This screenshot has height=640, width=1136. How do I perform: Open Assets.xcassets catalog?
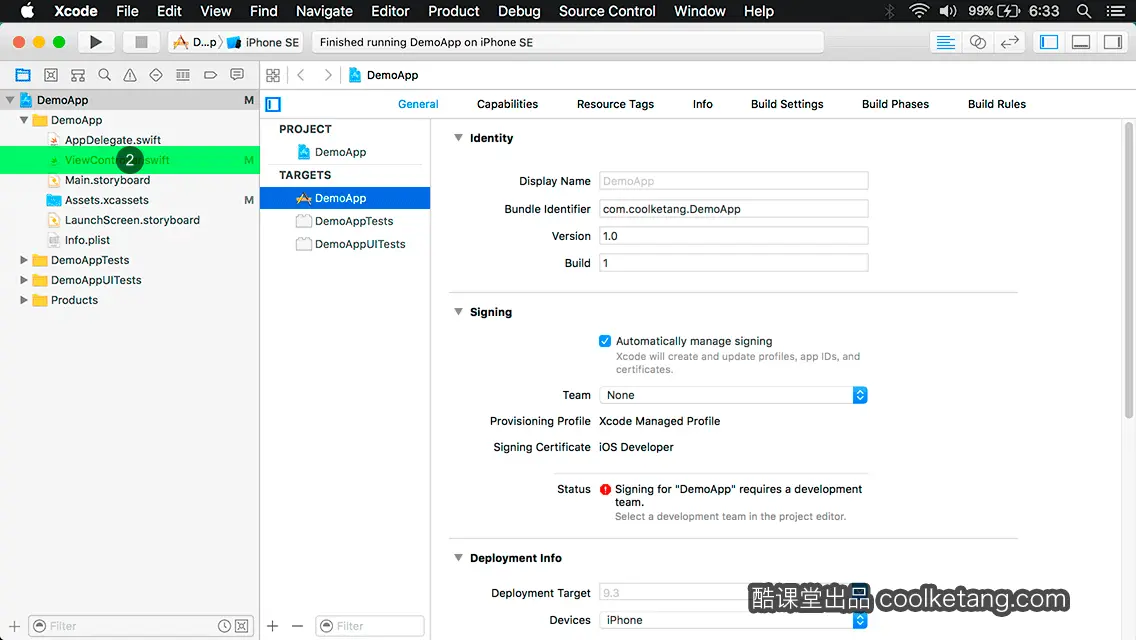click(106, 200)
